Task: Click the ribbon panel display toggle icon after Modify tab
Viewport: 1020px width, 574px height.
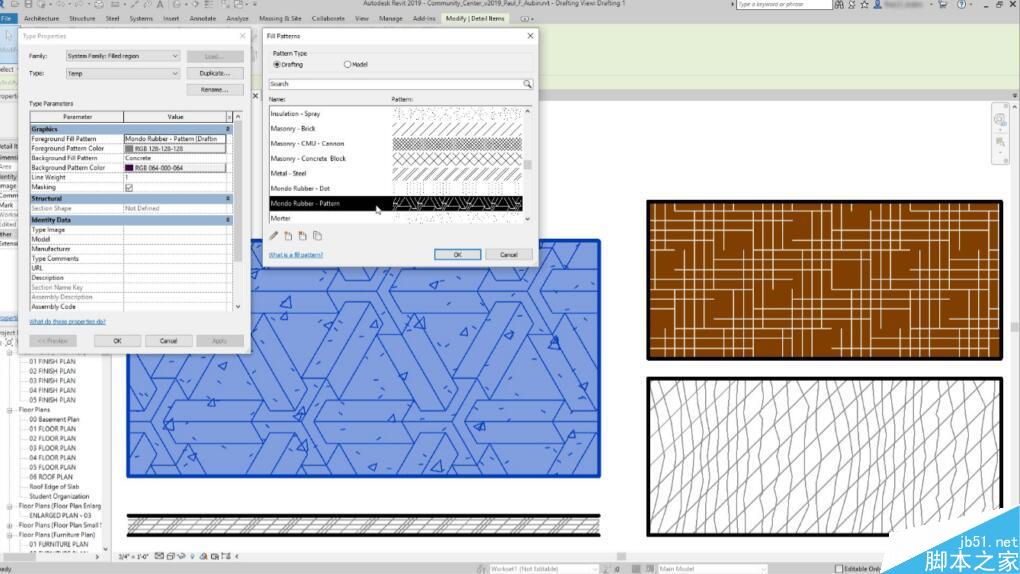Action: point(525,19)
